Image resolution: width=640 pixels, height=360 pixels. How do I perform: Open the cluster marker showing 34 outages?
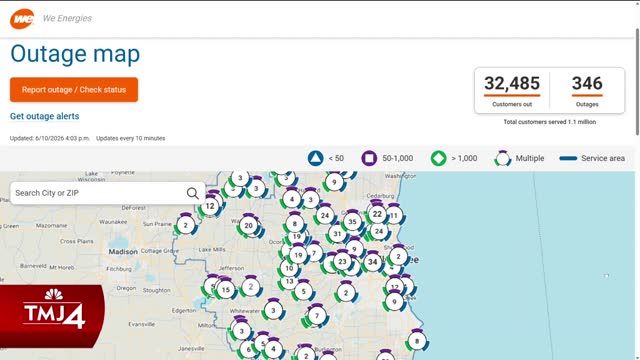click(x=372, y=262)
